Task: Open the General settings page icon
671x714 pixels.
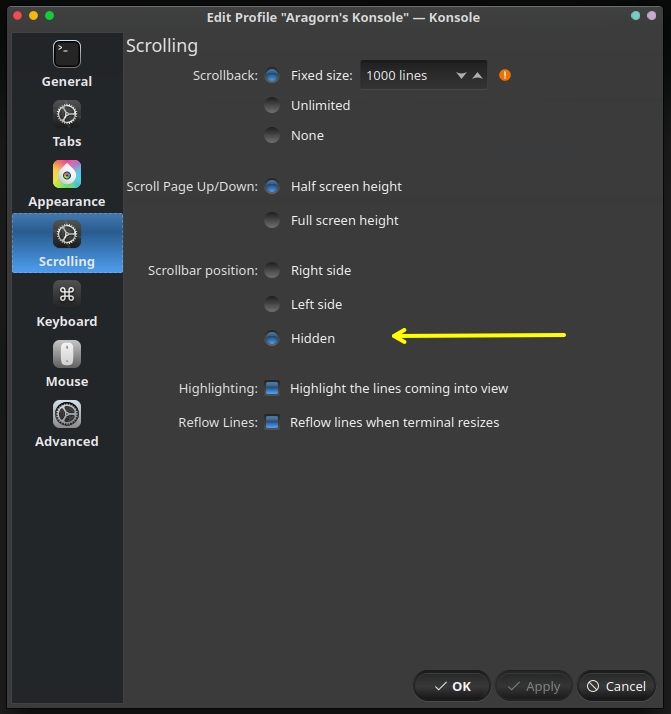Action: click(67, 54)
